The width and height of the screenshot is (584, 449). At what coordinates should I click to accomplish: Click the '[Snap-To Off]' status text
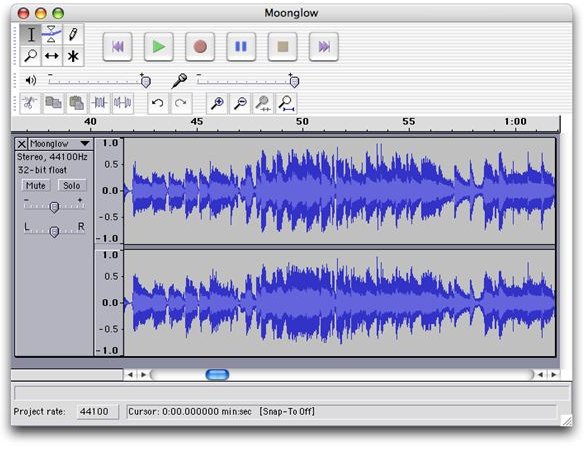(287, 411)
